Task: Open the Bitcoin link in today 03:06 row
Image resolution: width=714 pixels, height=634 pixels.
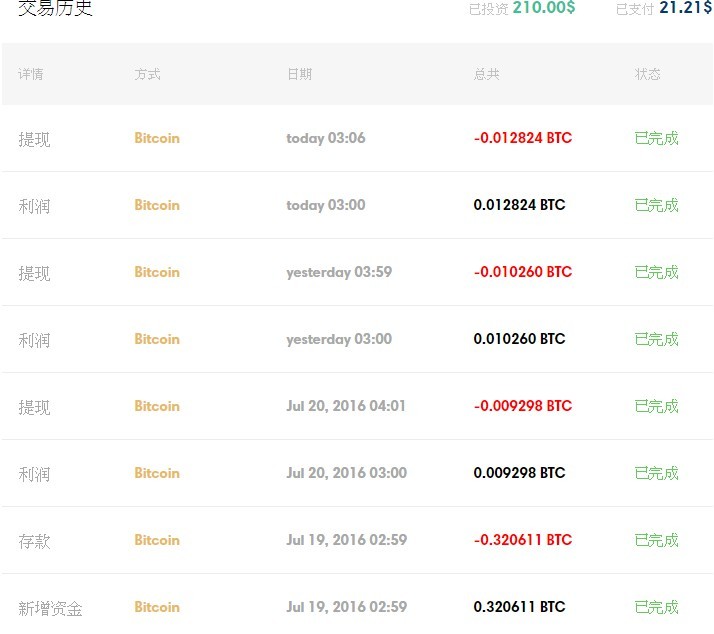Action: pos(157,138)
